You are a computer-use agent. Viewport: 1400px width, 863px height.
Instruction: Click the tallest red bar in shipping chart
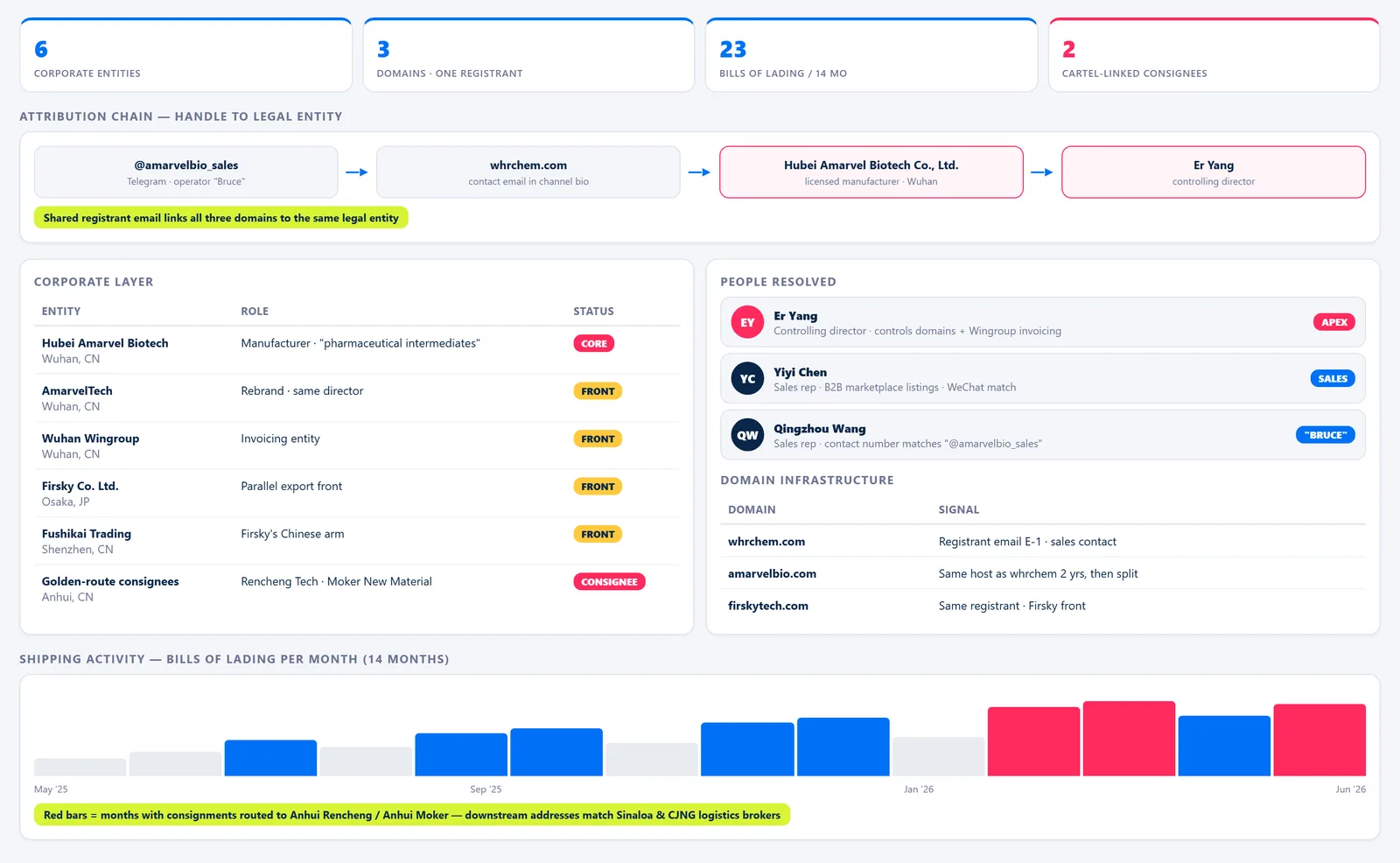(x=1129, y=739)
